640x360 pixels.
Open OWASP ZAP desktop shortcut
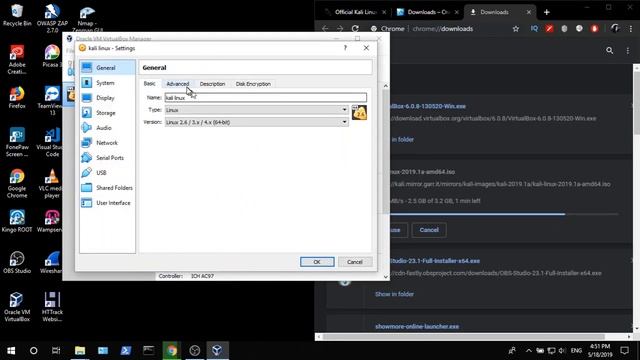coord(52,18)
